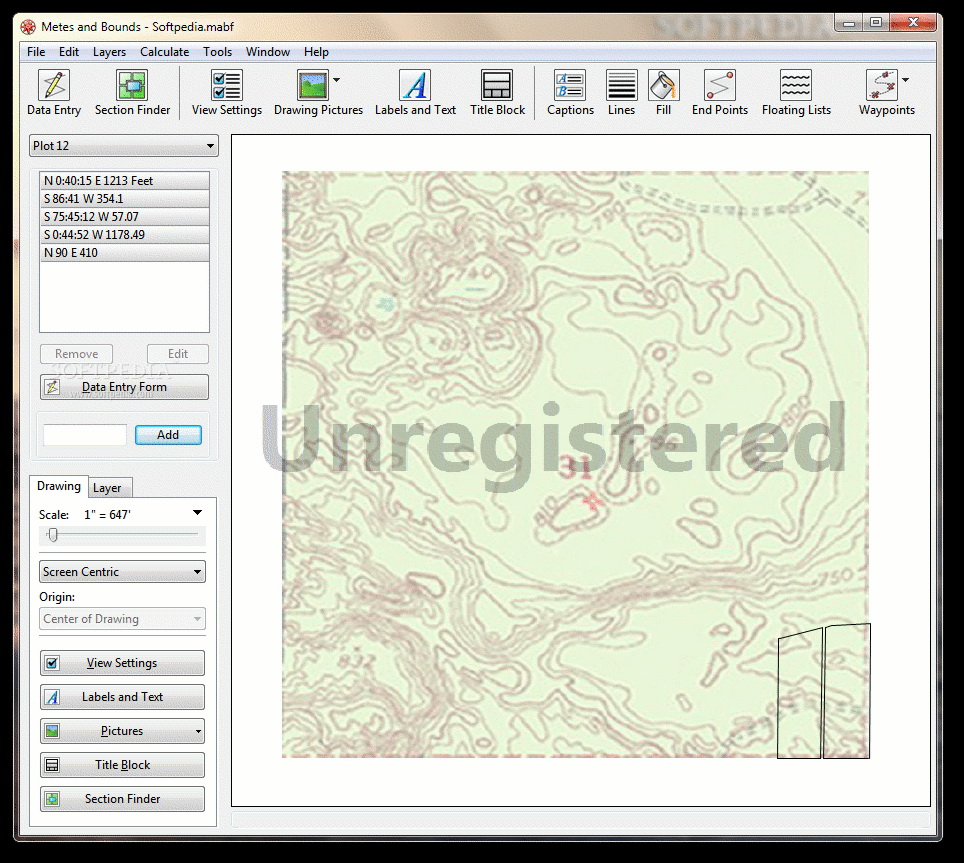Click the Data Entry Form button

(124, 387)
